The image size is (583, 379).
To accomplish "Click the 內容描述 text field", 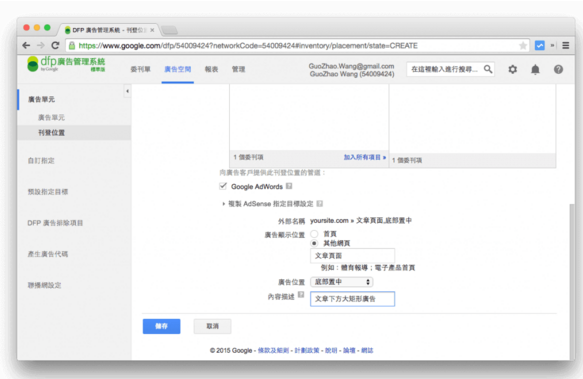I will coord(352,299).
